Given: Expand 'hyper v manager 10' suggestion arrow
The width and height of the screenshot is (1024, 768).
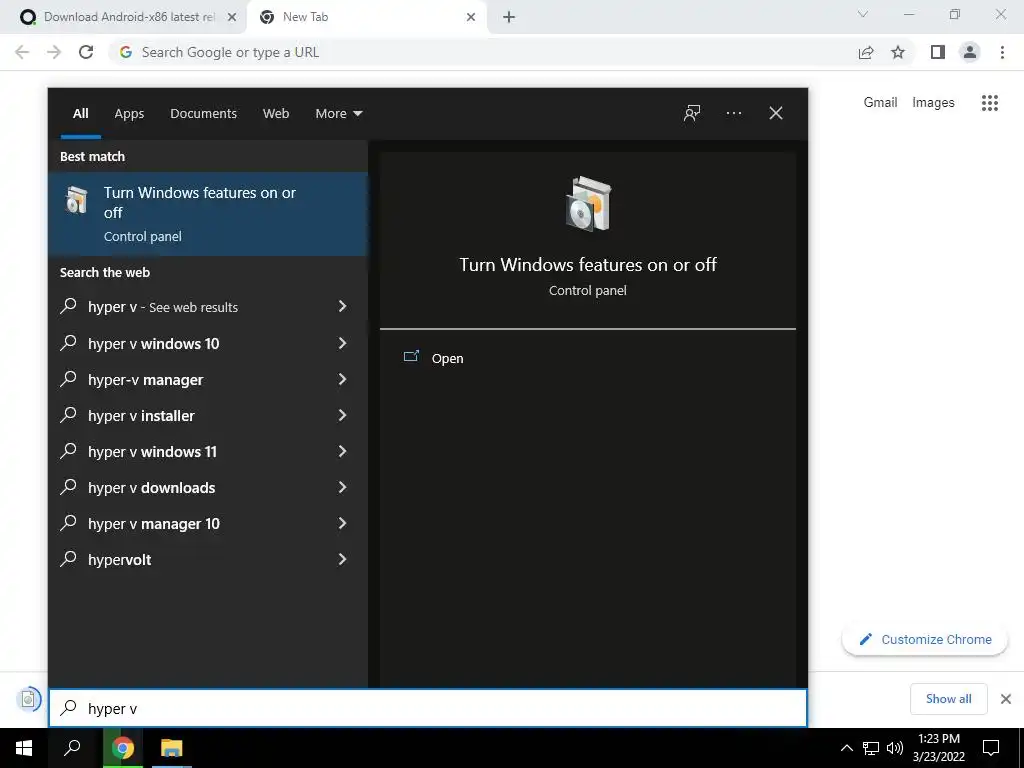Looking at the screenshot, I should coord(342,522).
